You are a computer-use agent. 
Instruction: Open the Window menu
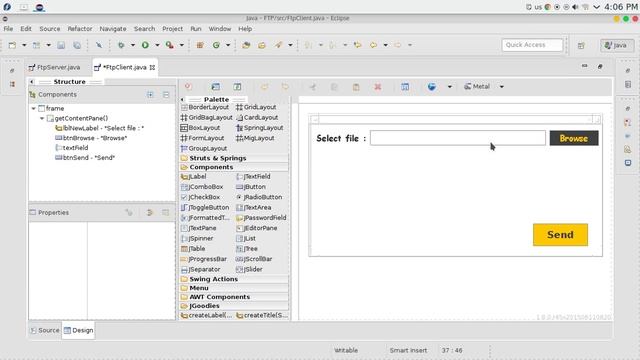coord(220,29)
